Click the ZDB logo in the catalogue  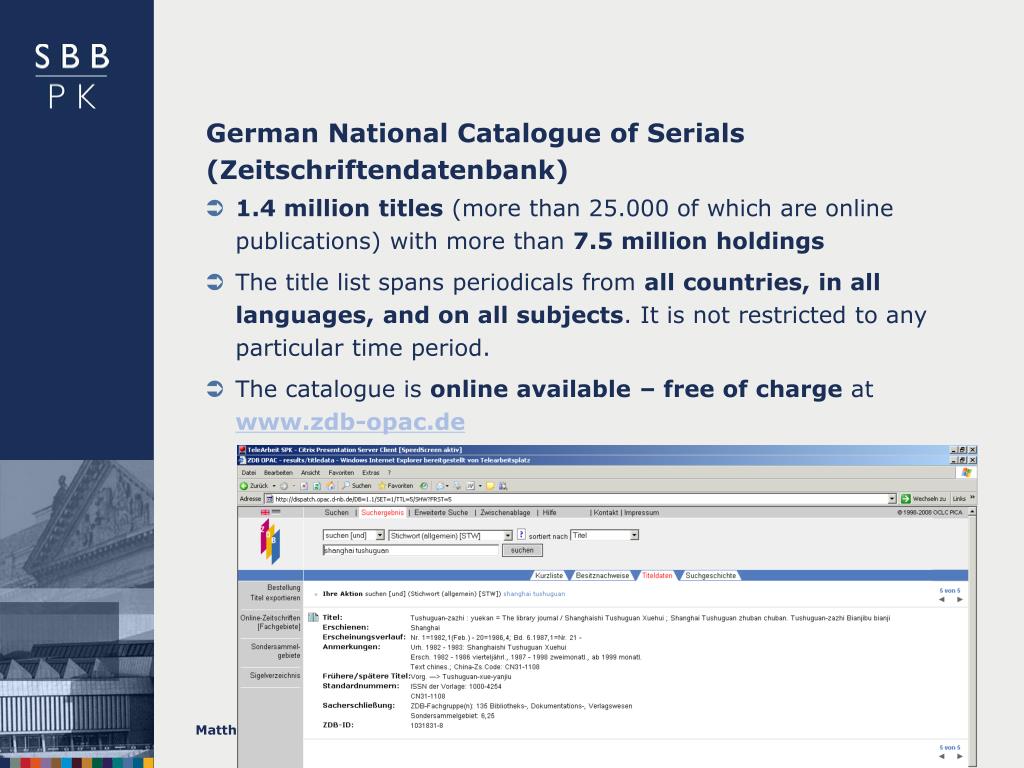pyautogui.click(x=270, y=541)
